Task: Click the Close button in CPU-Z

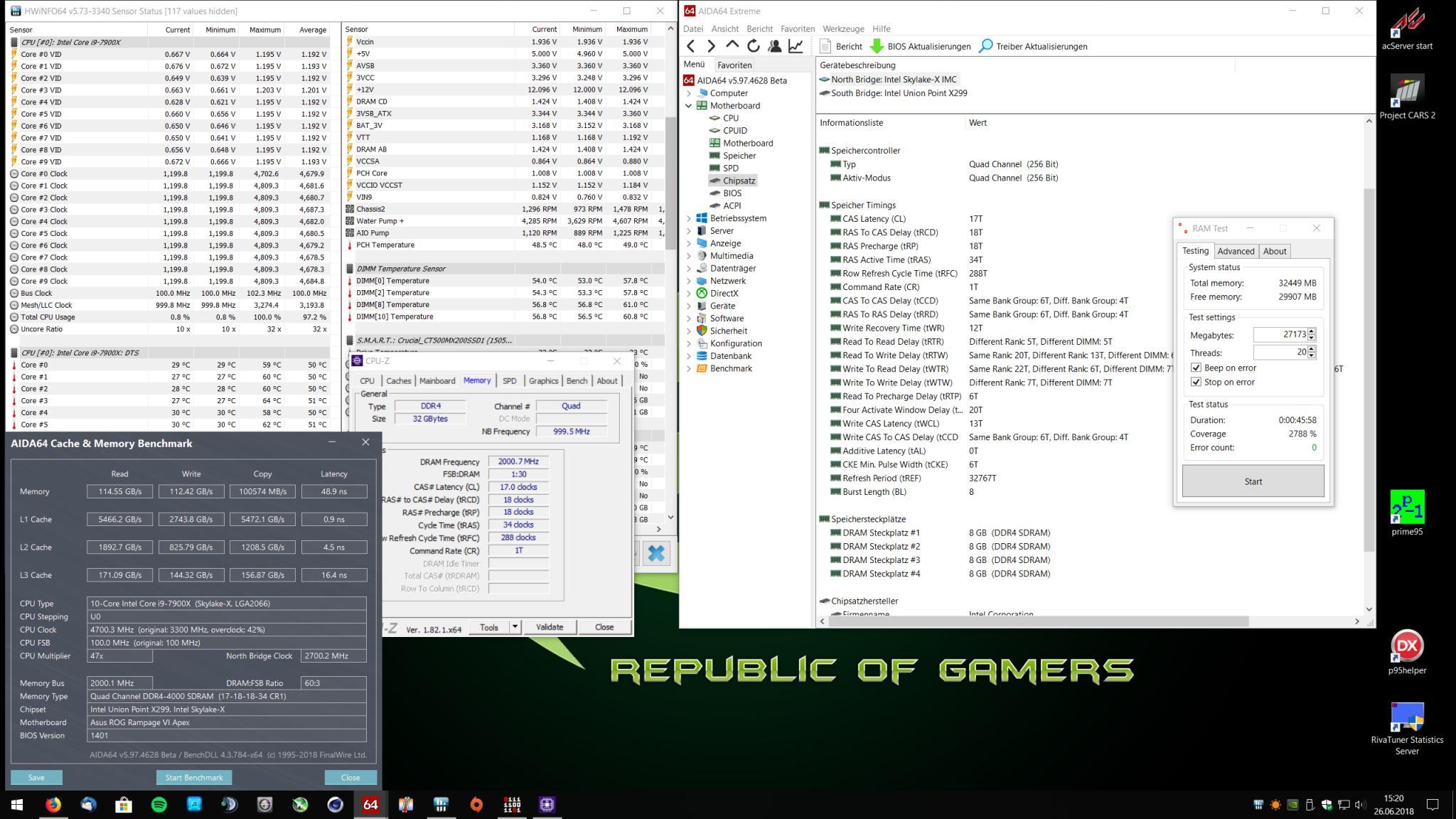Action: click(x=604, y=627)
